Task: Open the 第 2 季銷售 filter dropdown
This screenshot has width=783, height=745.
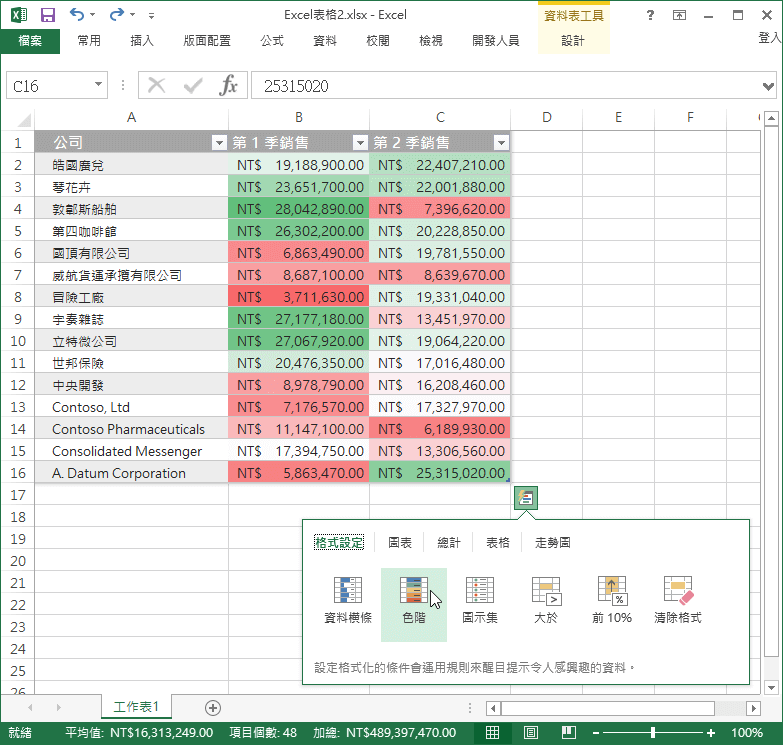Action: coord(501,143)
